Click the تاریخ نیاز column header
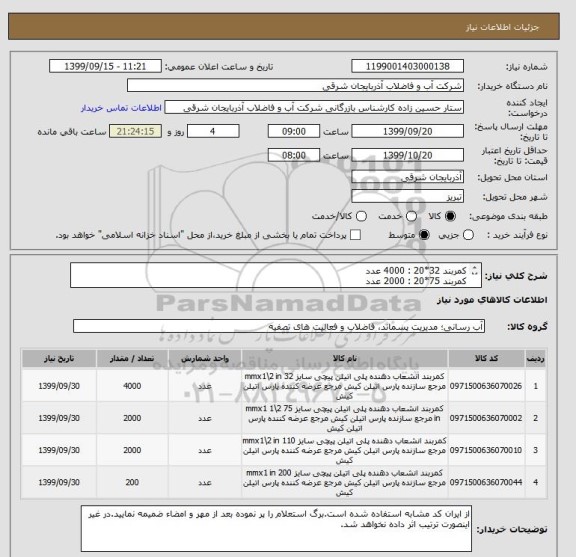 click(x=59, y=358)
